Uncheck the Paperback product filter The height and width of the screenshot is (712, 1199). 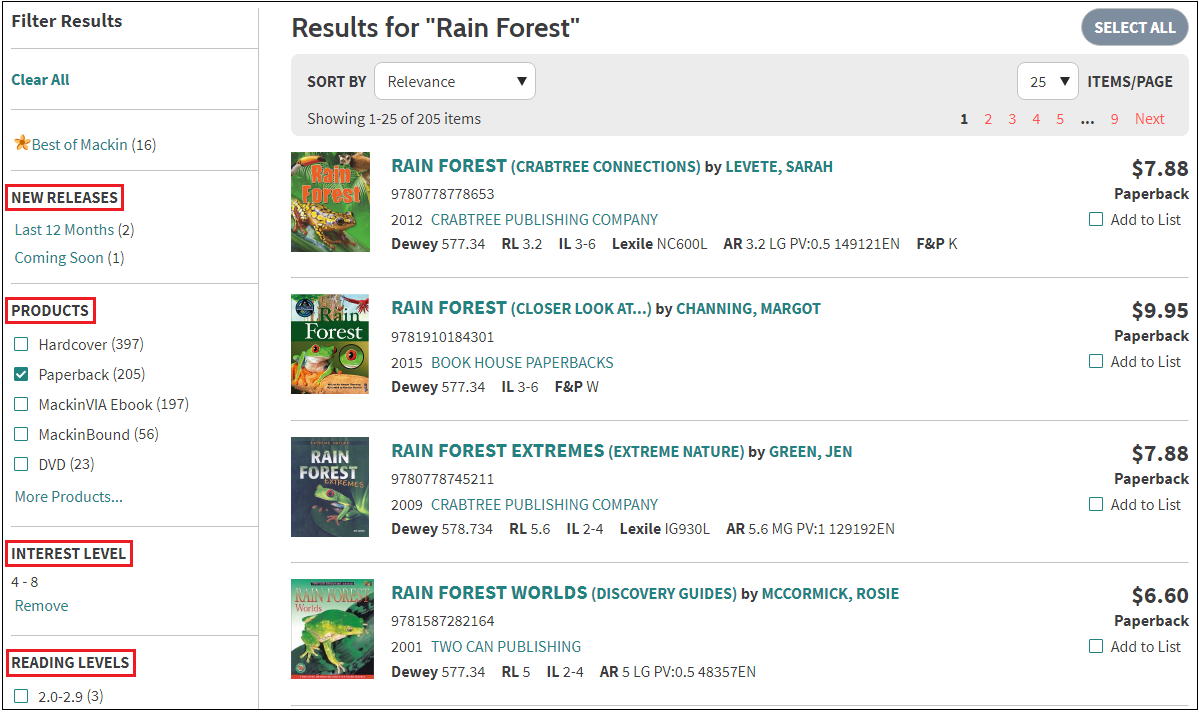coord(21,375)
